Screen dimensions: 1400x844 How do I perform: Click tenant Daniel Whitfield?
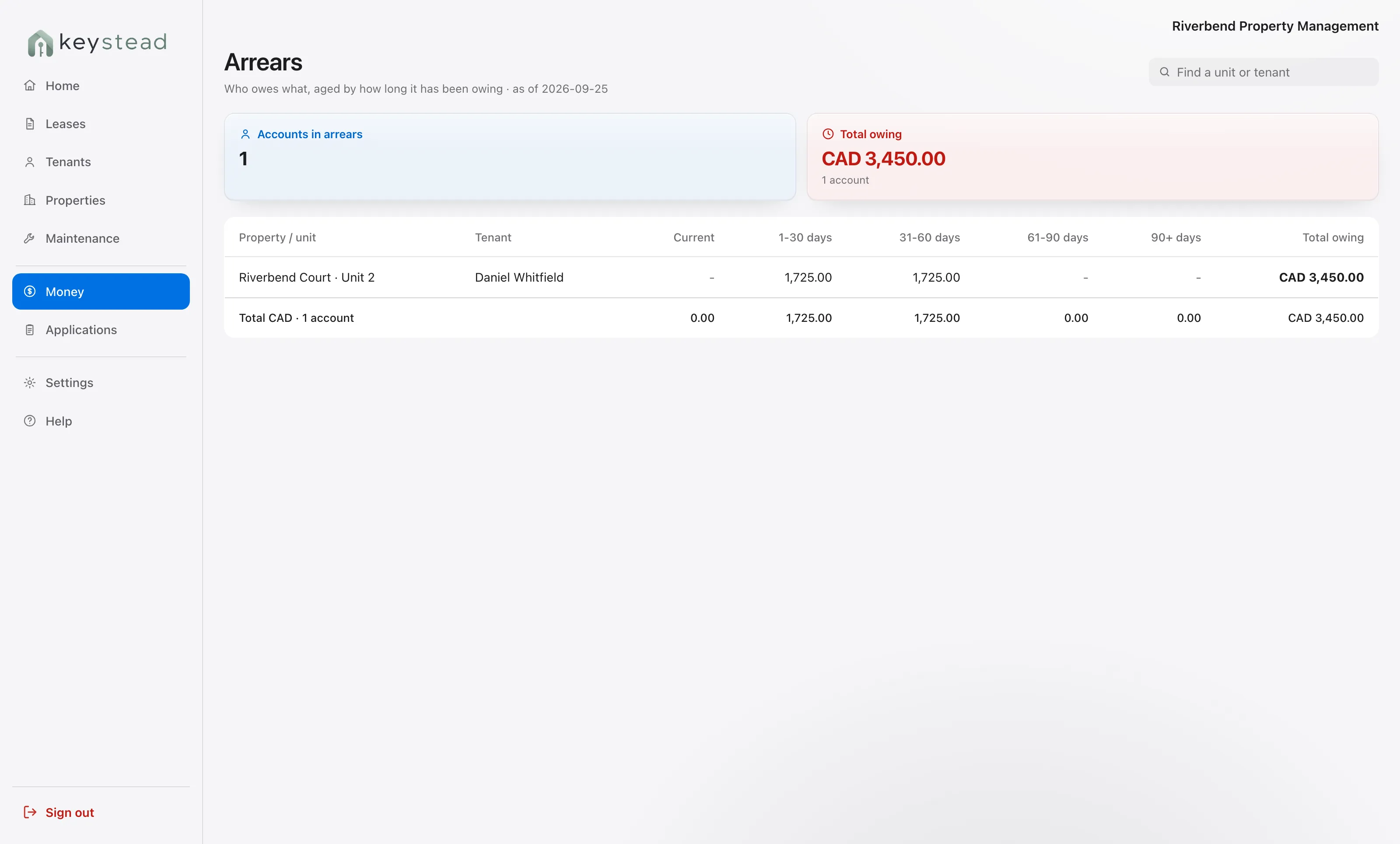(x=519, y=277)
